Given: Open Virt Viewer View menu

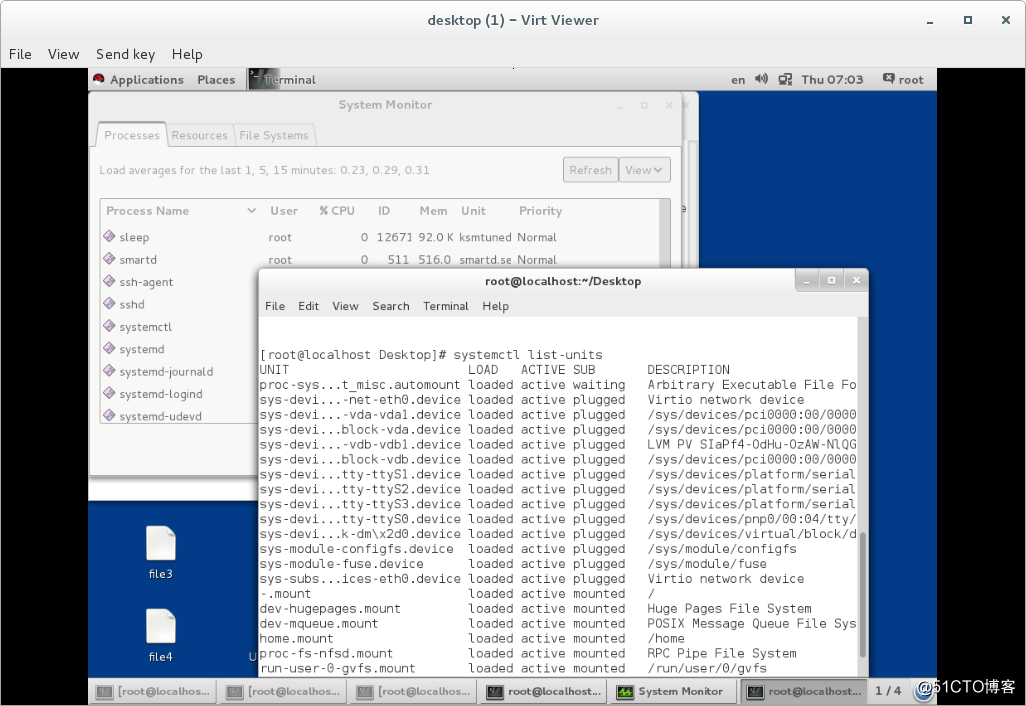Looking at the screenshot, I should [63, 54].
